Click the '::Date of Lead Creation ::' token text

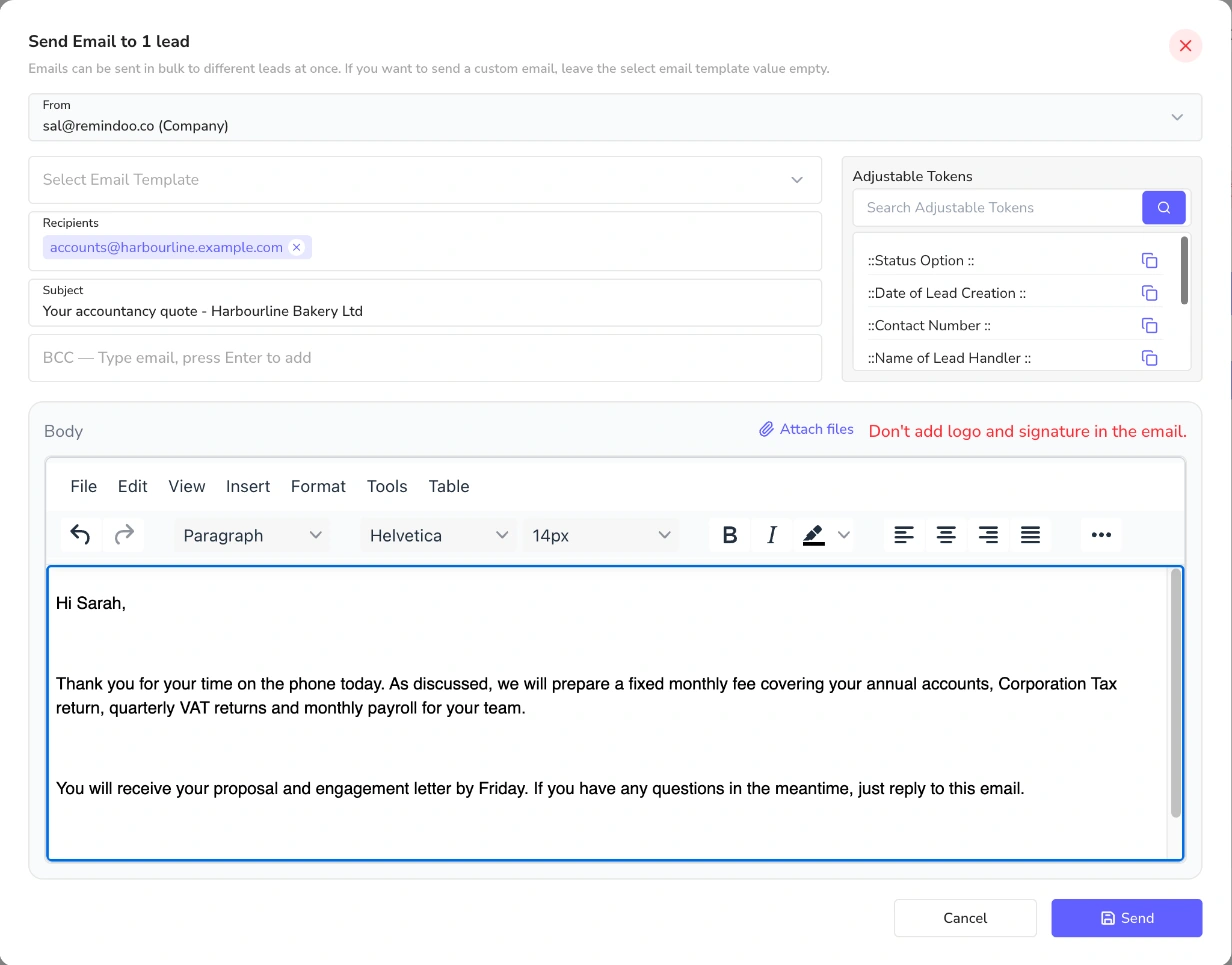(x=946, y=293)
